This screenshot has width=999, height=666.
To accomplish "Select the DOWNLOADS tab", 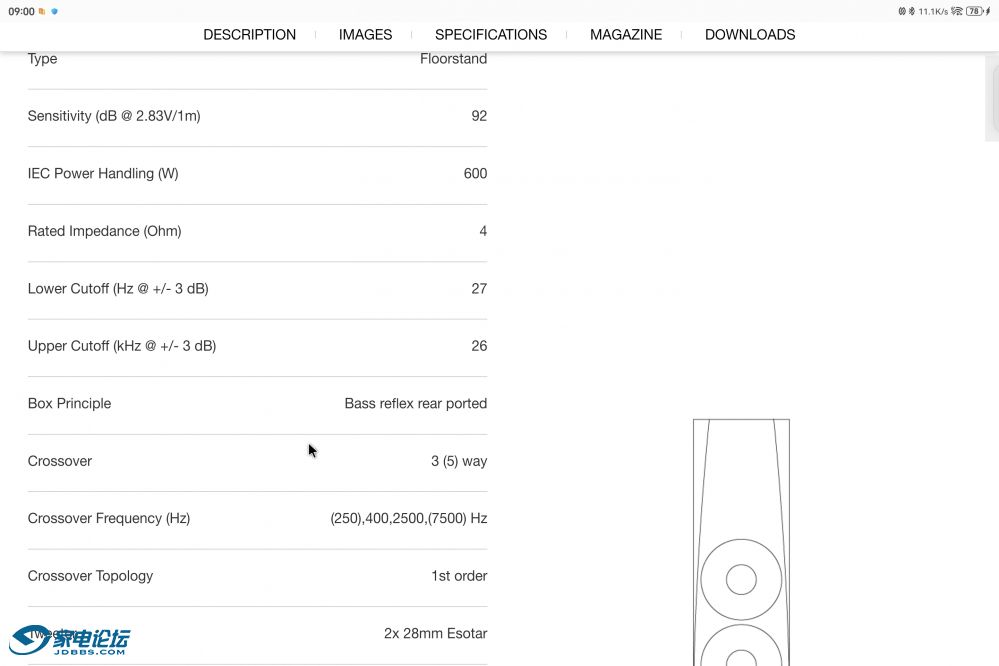I will click(749, 34).
